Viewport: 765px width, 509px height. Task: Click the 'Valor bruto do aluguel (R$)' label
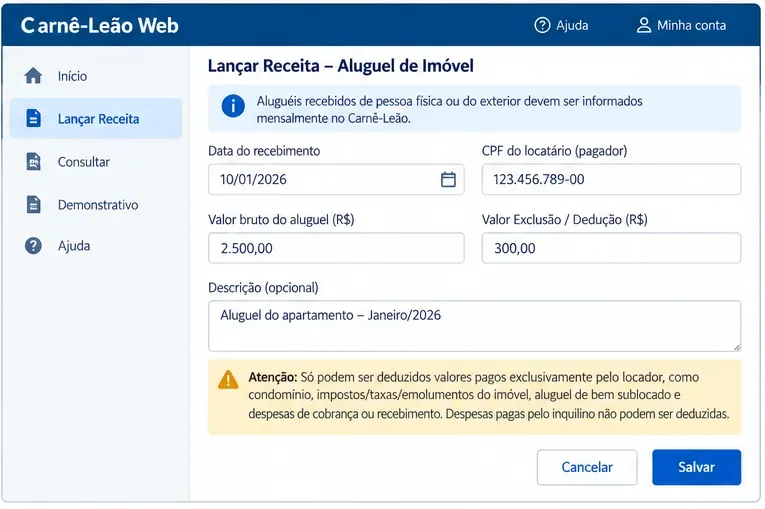point(281,220)
